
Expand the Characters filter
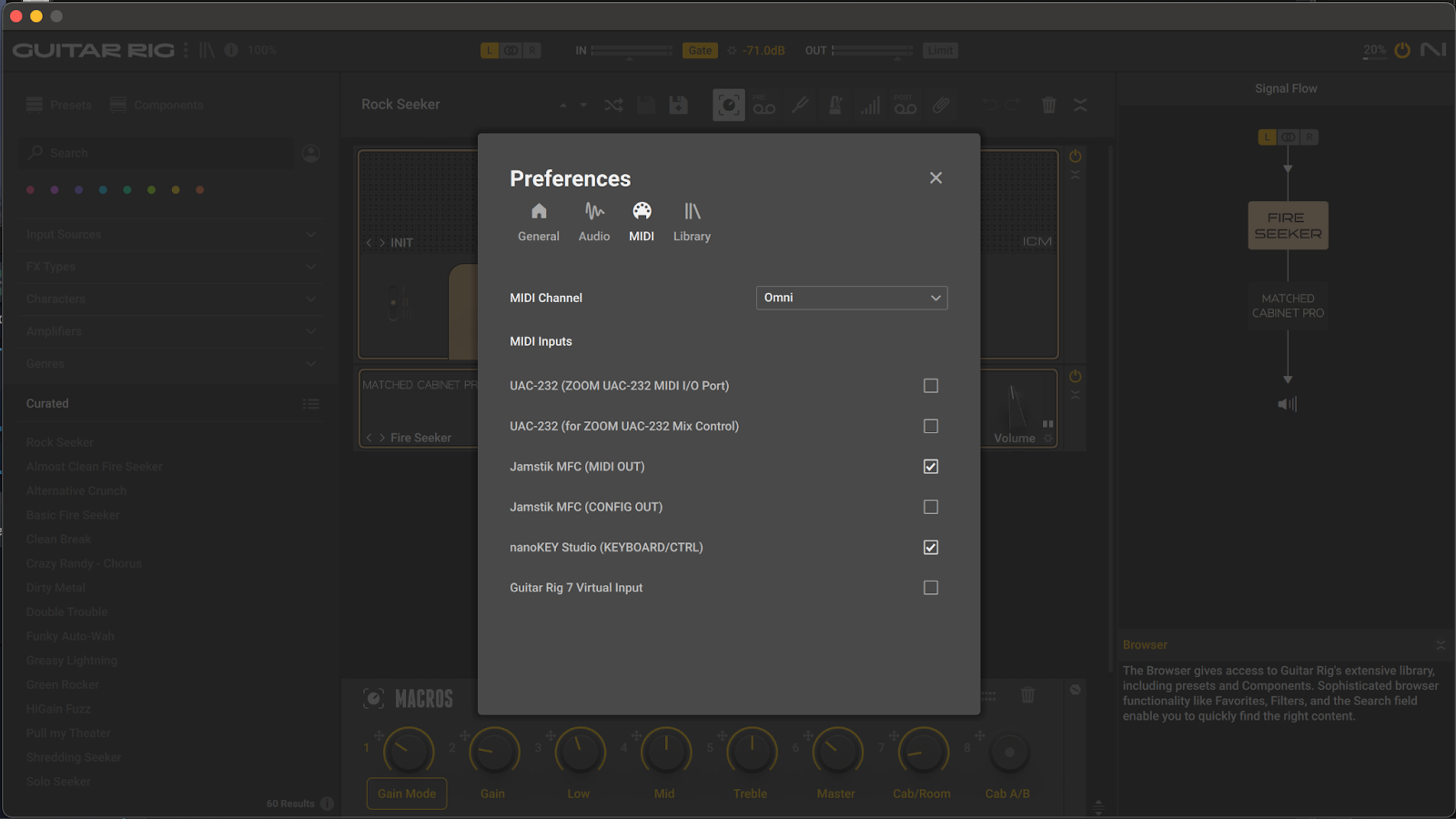pyautogui.click(x=172, y=299)
